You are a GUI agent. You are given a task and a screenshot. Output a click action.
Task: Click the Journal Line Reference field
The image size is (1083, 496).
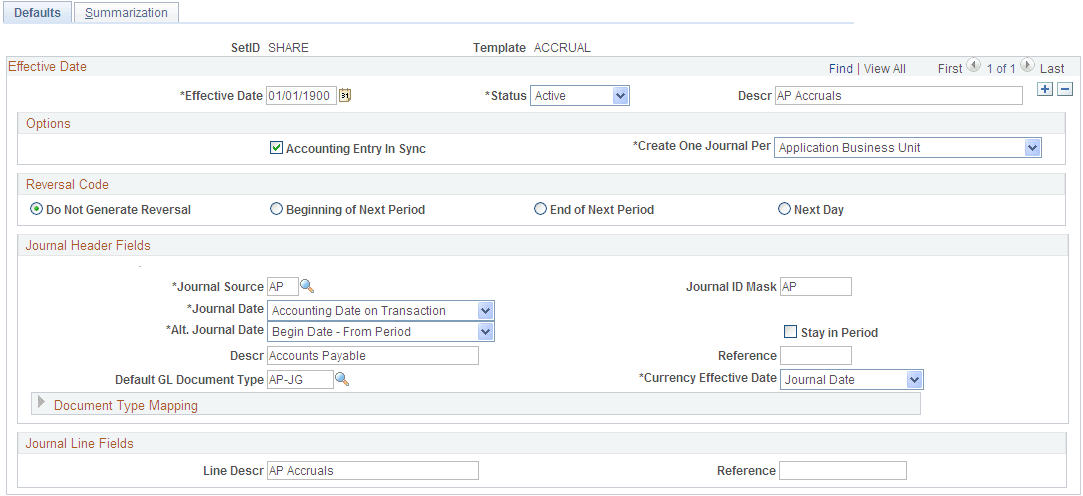pyautogui.click(x=843, y=470)
